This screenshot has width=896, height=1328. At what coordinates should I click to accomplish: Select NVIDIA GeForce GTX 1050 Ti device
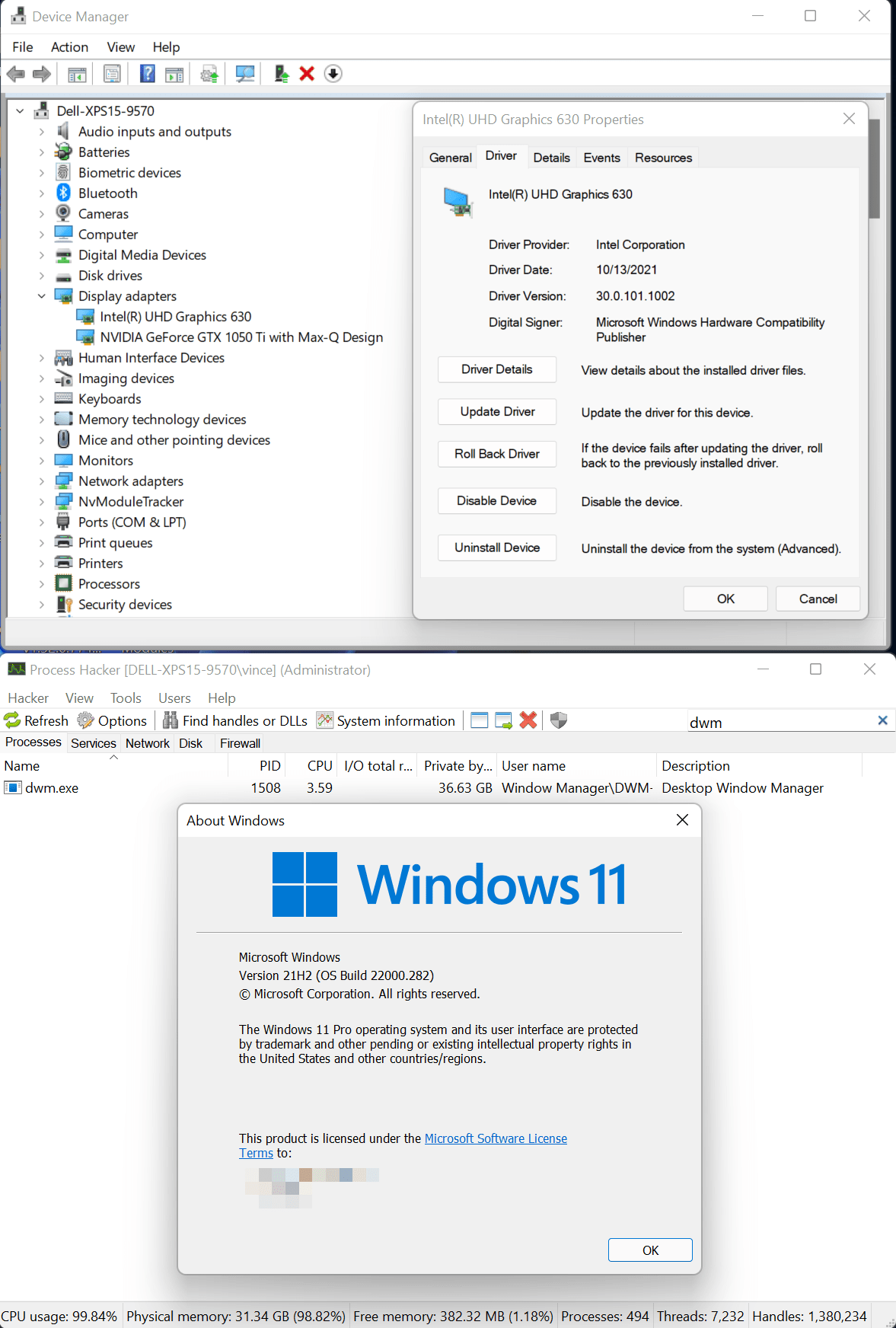click(x=241, y=337)
